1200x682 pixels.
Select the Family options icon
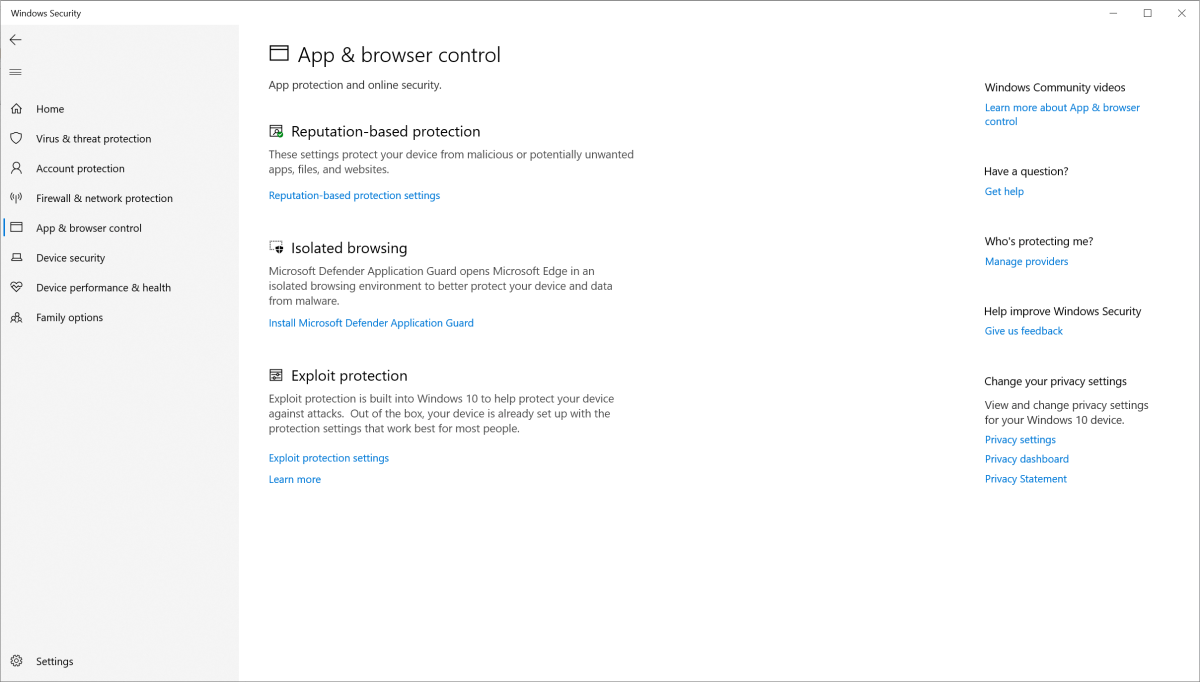pyautogui.click(x=16, y=317)
